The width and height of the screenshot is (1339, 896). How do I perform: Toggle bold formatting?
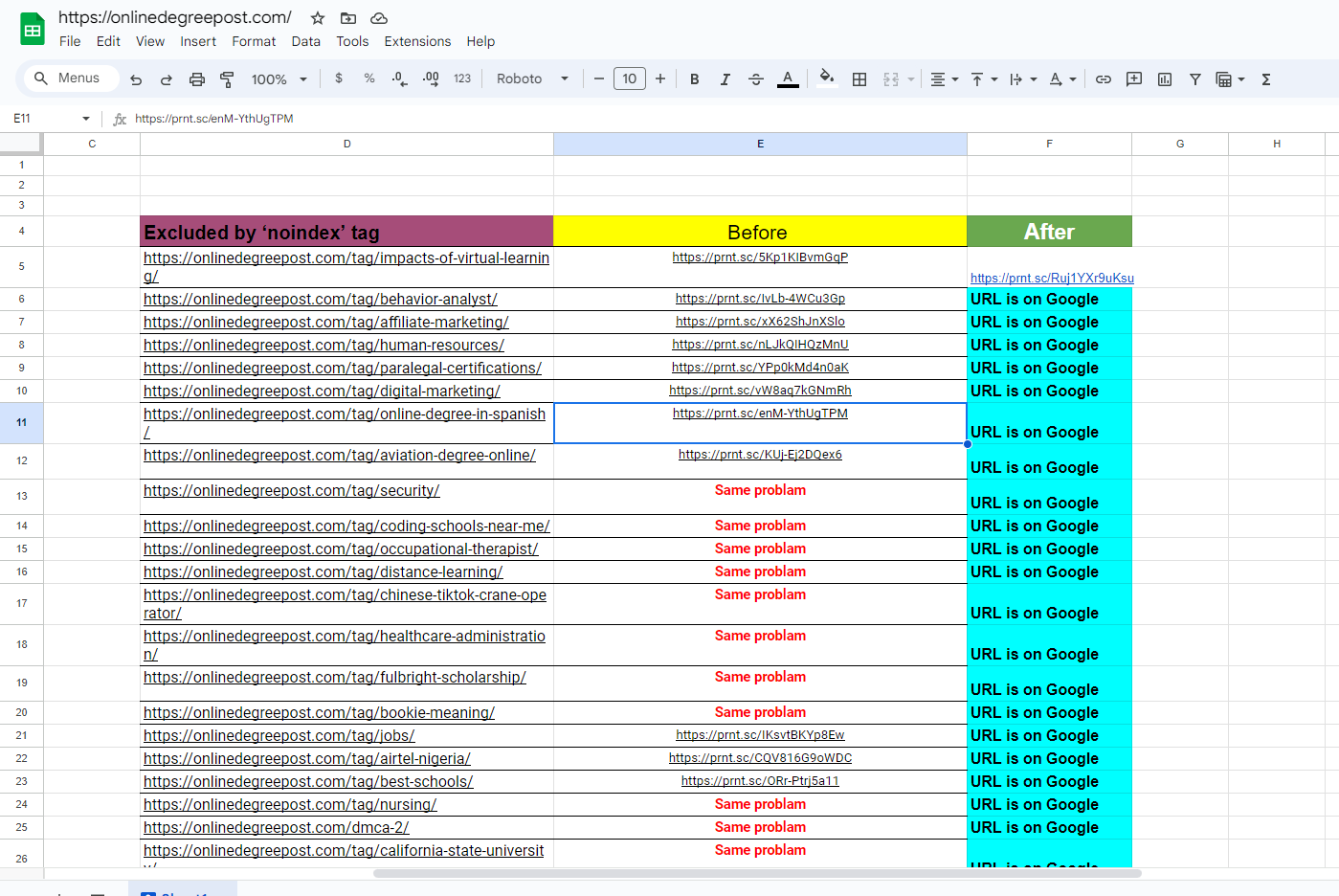pos(695,79)
